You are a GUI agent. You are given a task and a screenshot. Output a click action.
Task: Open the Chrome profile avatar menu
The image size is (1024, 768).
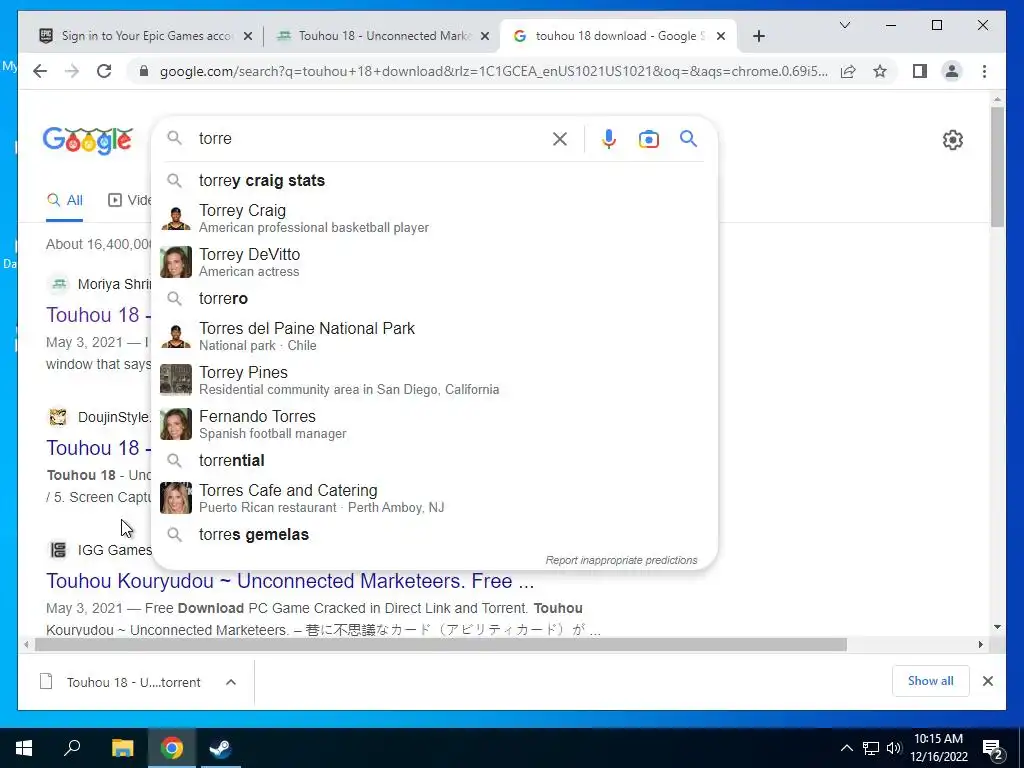[x=952, y=71]
